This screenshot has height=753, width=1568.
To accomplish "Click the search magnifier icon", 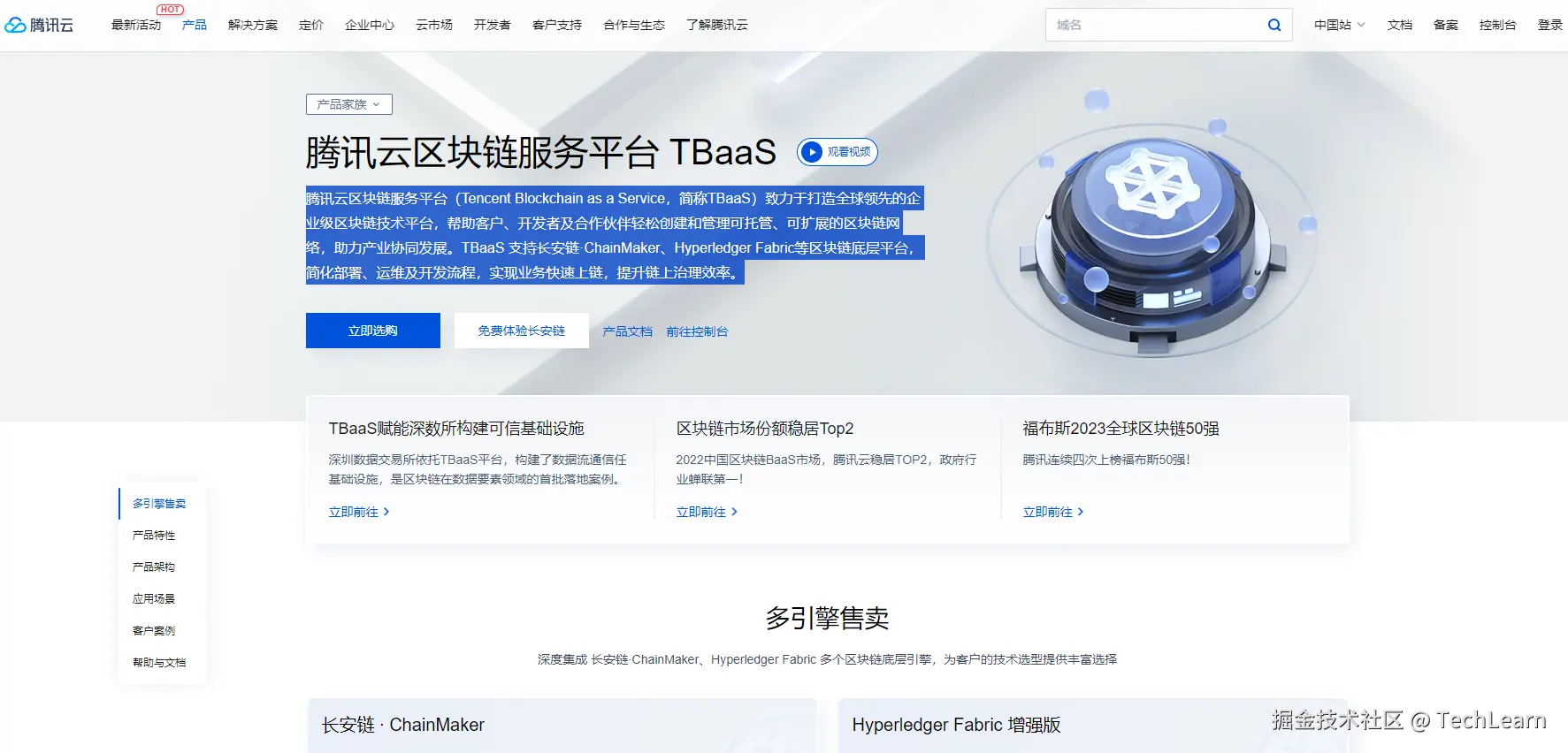I will coord(1274,25).
